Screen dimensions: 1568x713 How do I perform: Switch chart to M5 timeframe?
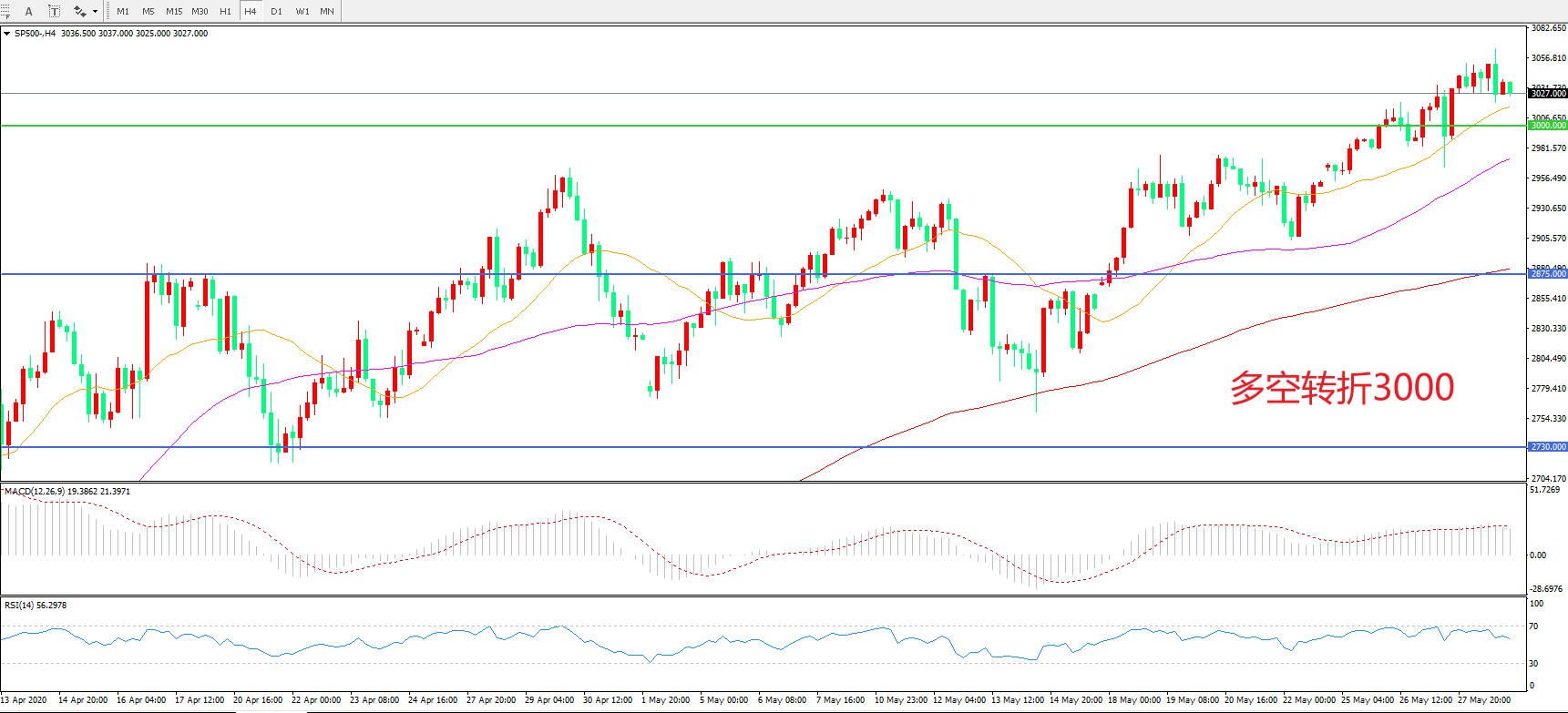point(148,11)
